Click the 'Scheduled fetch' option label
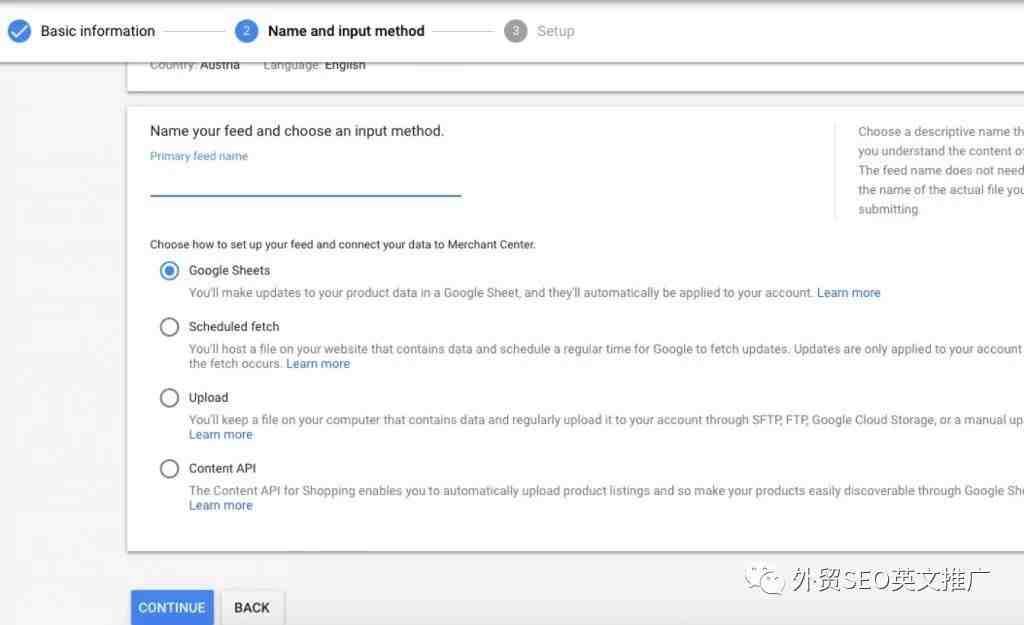Viewport: 1024px width, 625px height. coord(234,327)
